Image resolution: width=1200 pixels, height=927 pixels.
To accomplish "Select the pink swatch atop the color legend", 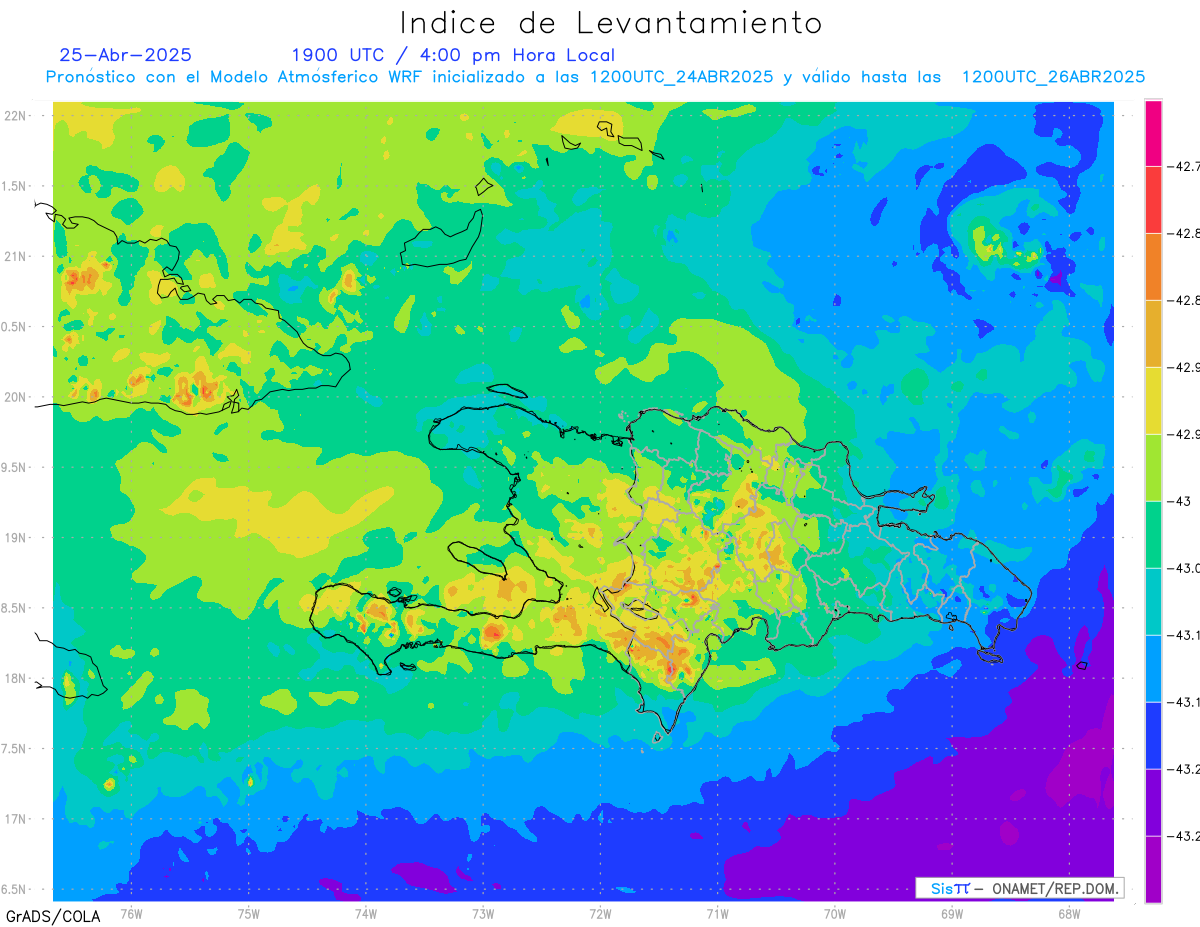I will tap(1153, 133).
